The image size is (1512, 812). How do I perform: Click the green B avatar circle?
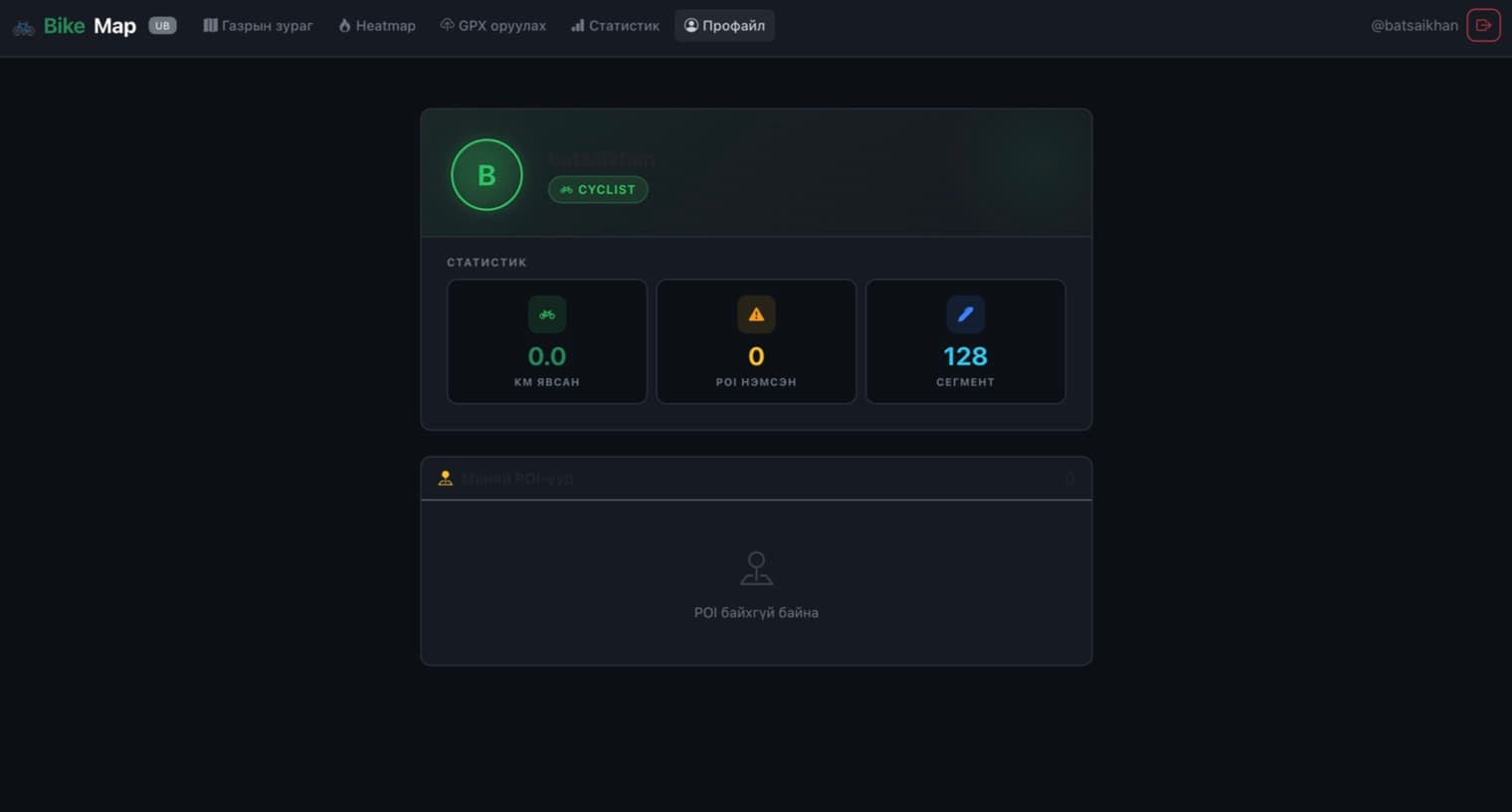click(x=486, y=175)
